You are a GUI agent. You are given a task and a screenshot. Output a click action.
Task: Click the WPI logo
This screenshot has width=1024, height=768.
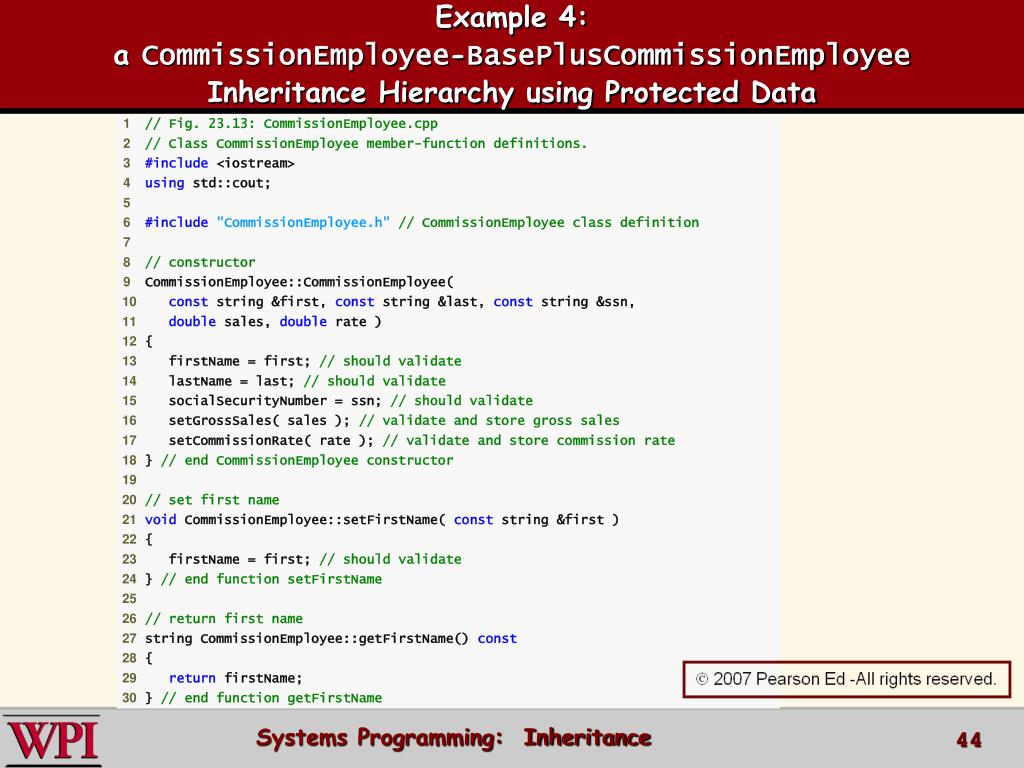coord(52,741)
